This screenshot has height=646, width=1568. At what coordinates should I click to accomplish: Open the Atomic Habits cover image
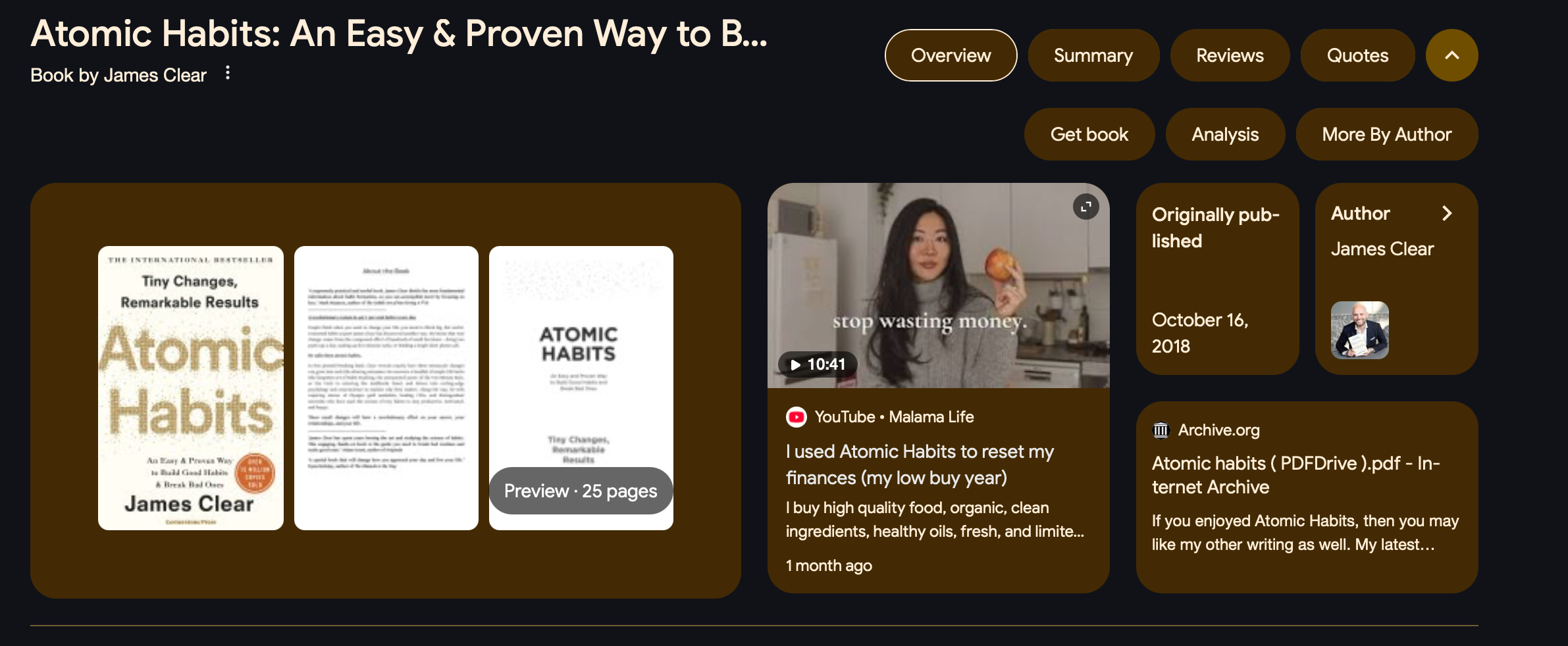(191, 388)
